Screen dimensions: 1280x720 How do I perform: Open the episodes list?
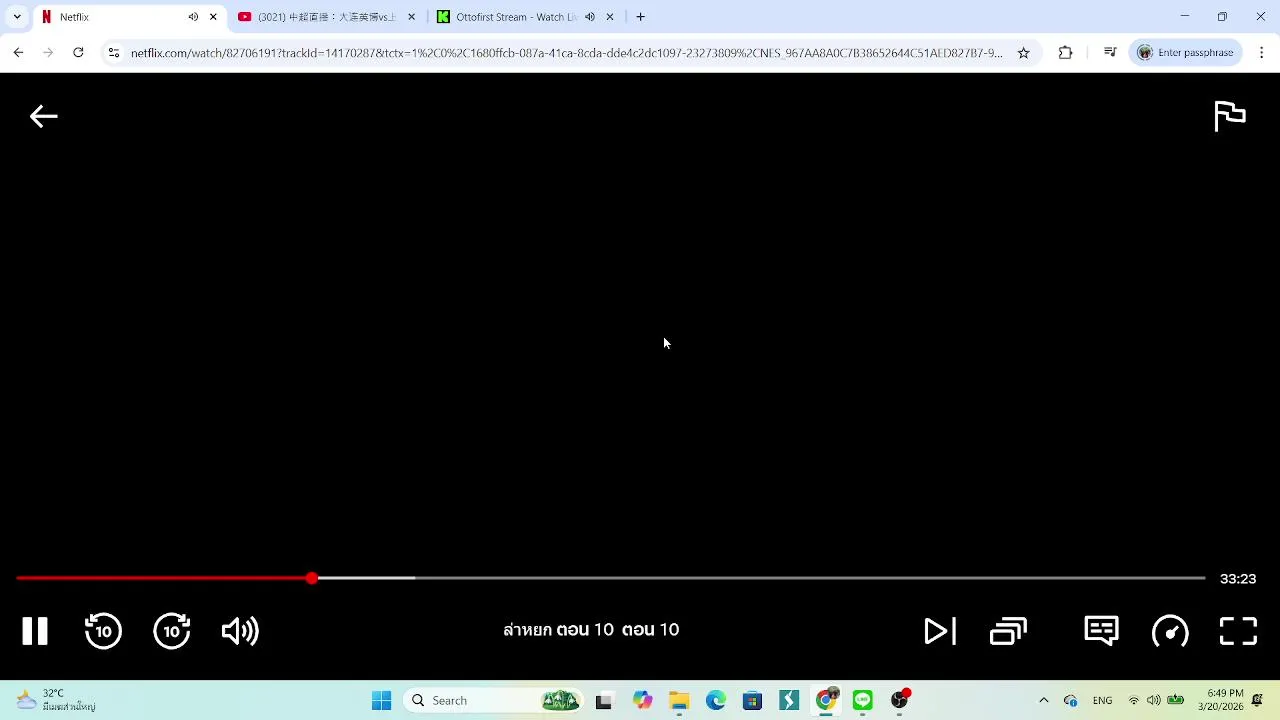[x=1008, y=631]
